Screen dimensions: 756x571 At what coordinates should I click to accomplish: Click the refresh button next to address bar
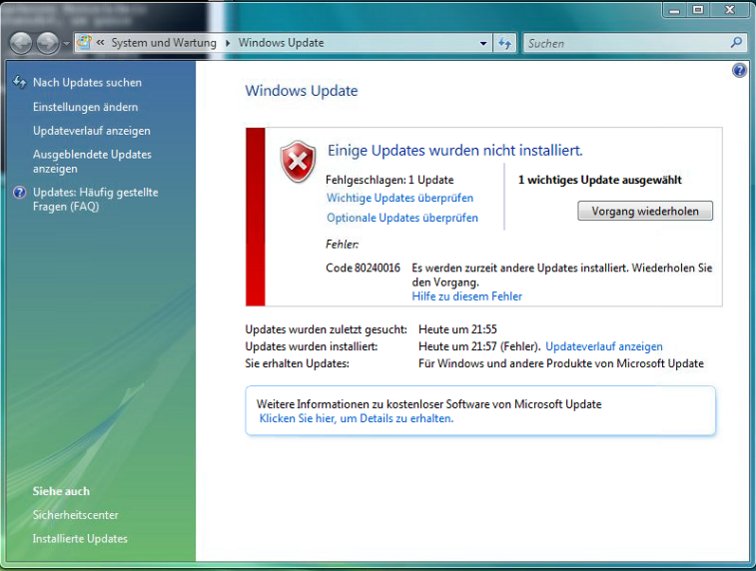tap(505, 43)
